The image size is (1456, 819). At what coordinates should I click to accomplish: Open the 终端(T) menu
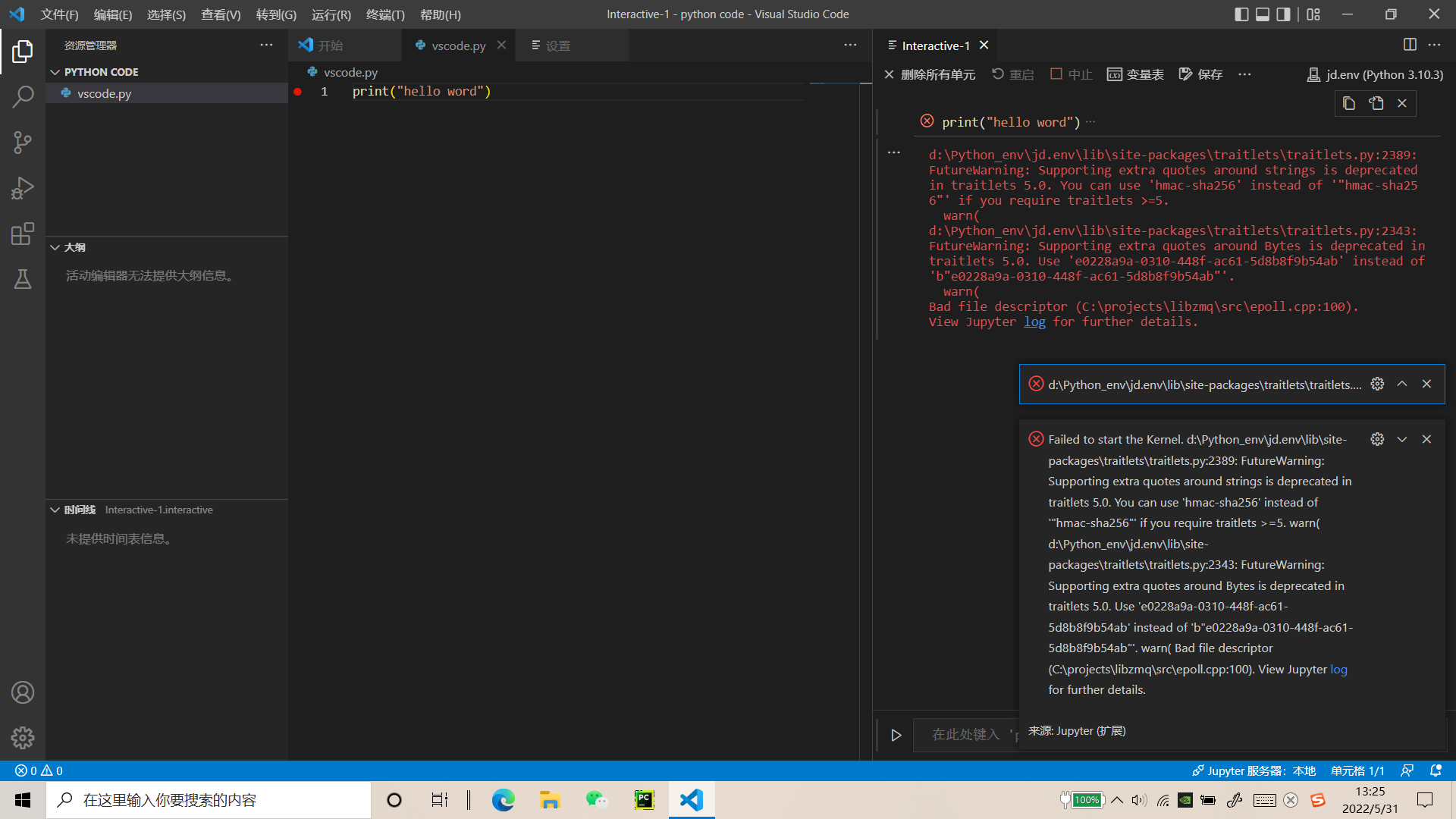point(385,14)
